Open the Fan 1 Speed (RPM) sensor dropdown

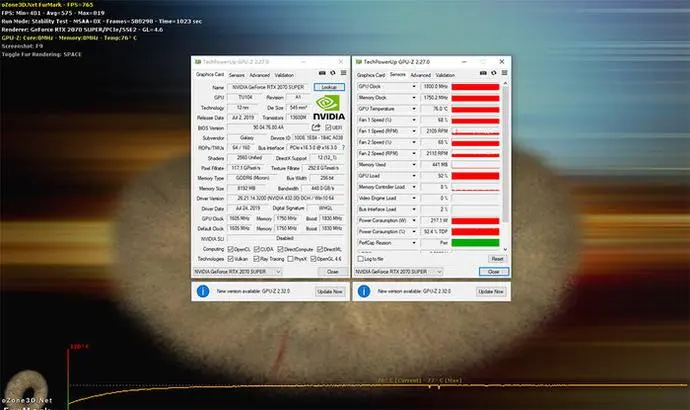click(414, 131)
